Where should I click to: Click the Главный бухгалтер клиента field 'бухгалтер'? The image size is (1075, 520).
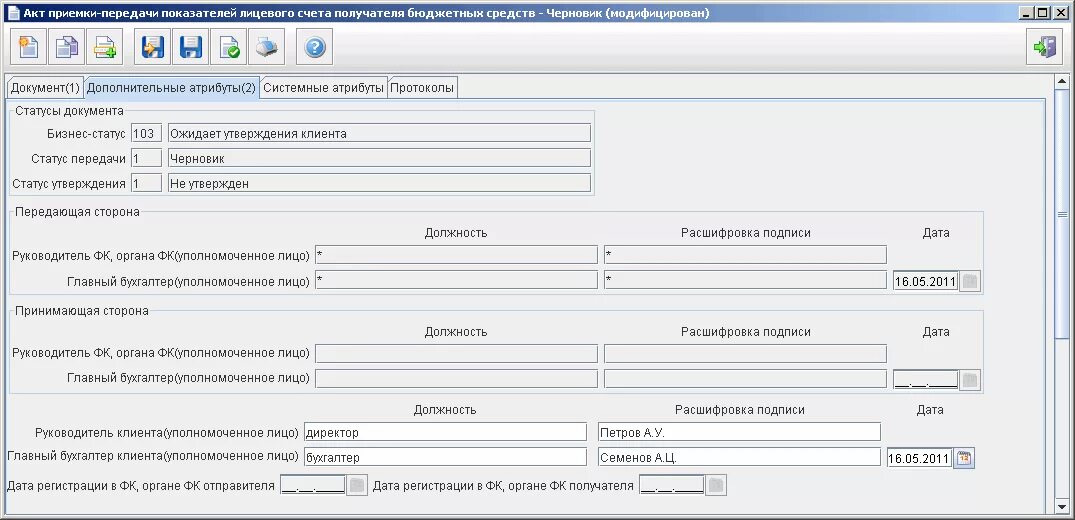[445, 457]
